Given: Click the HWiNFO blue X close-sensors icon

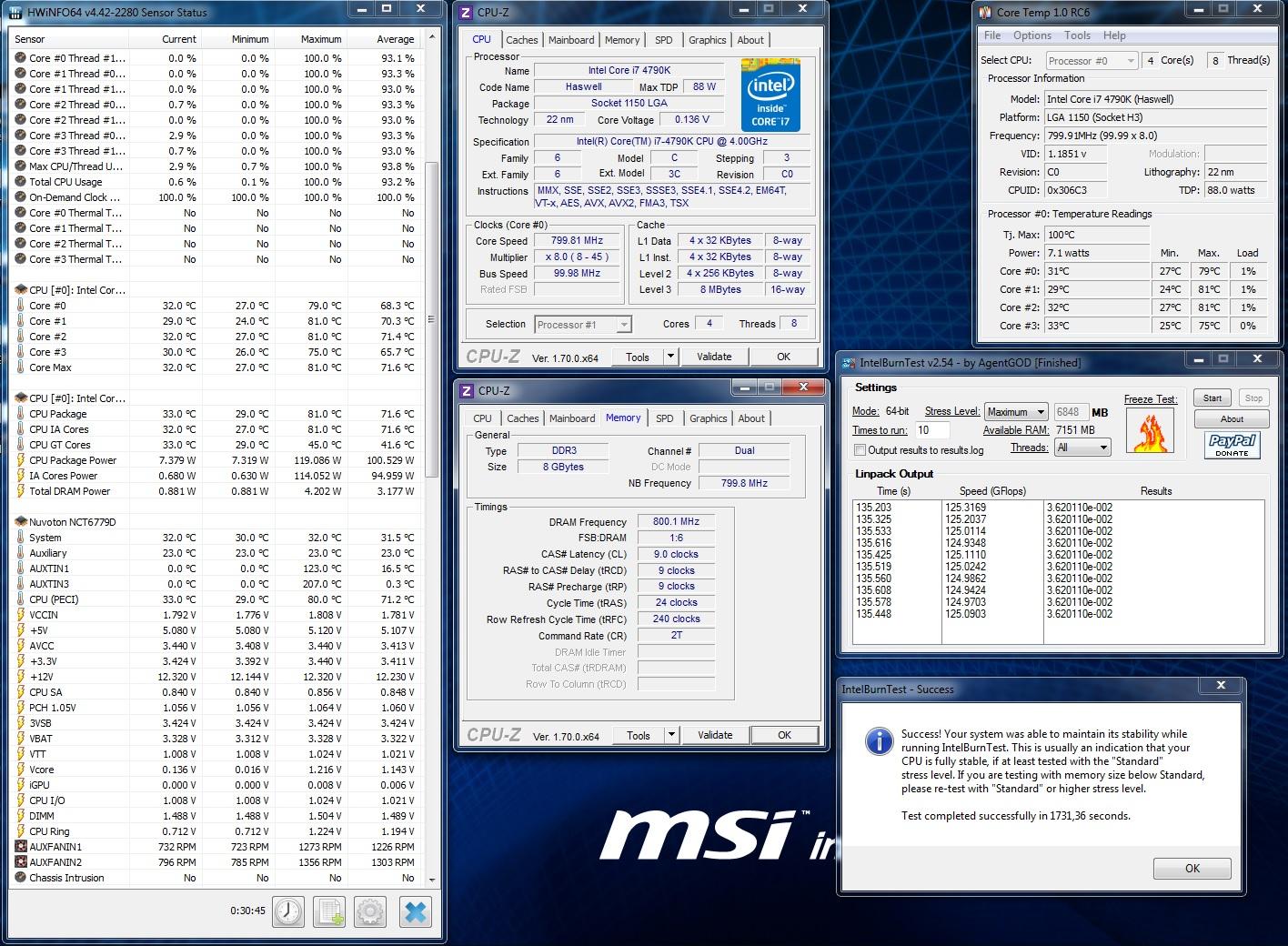Looking at the screenshot, I should point(415,911).
